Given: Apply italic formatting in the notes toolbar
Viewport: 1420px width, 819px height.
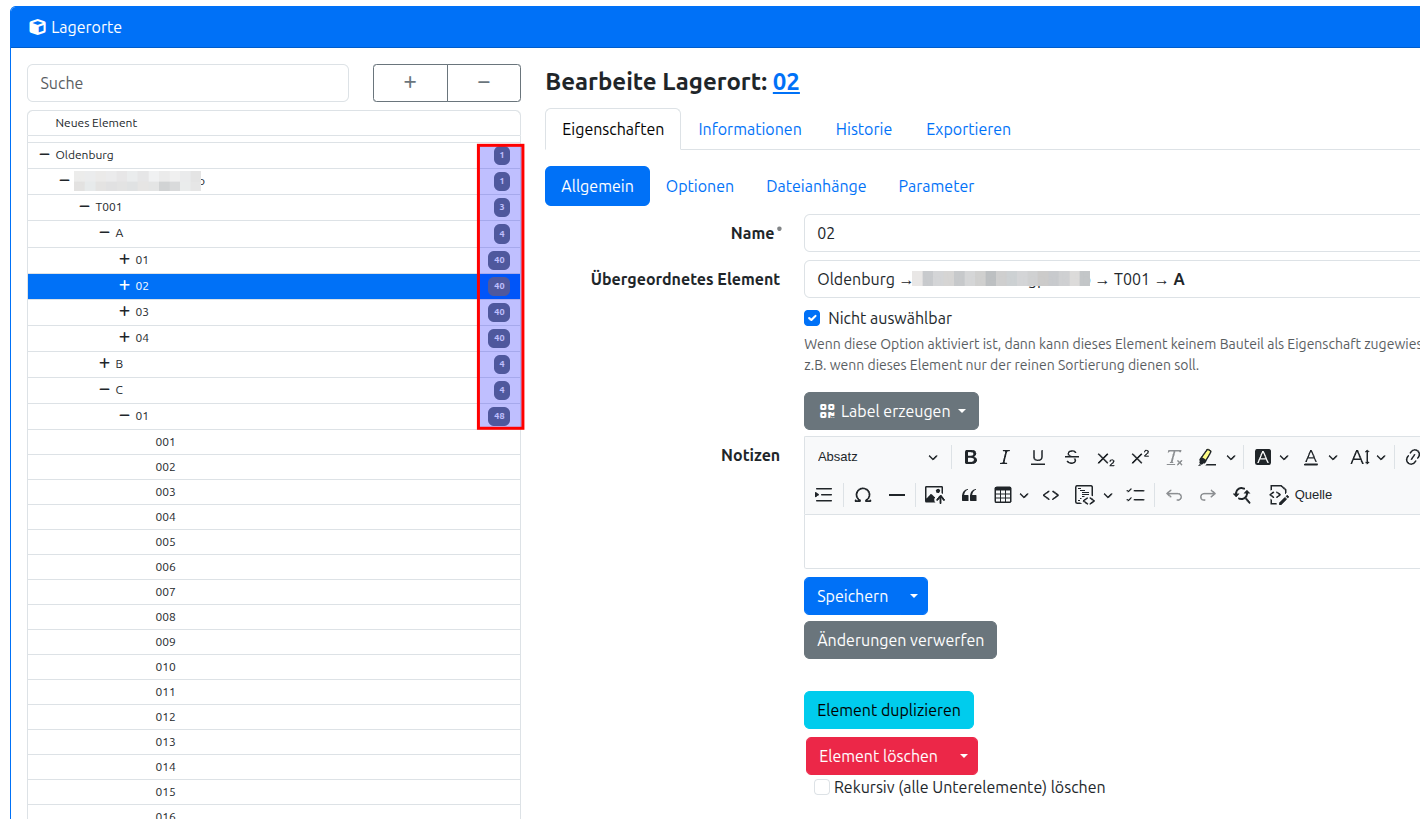Looking at the screenshot, I should tap(1004, 457).
